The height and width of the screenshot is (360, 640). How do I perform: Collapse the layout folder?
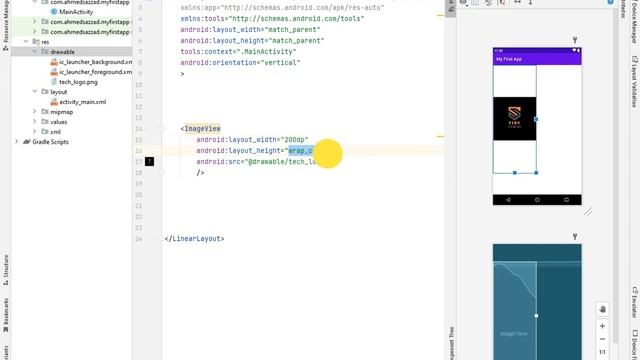(35, 92)
